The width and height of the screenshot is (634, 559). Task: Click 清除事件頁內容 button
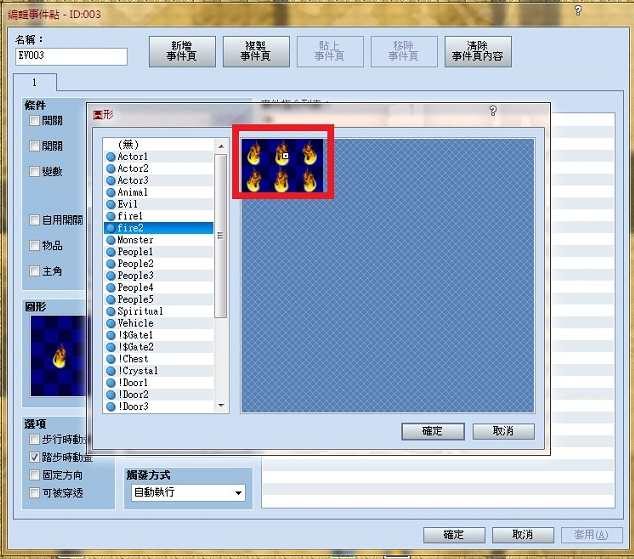pos(478,51)
